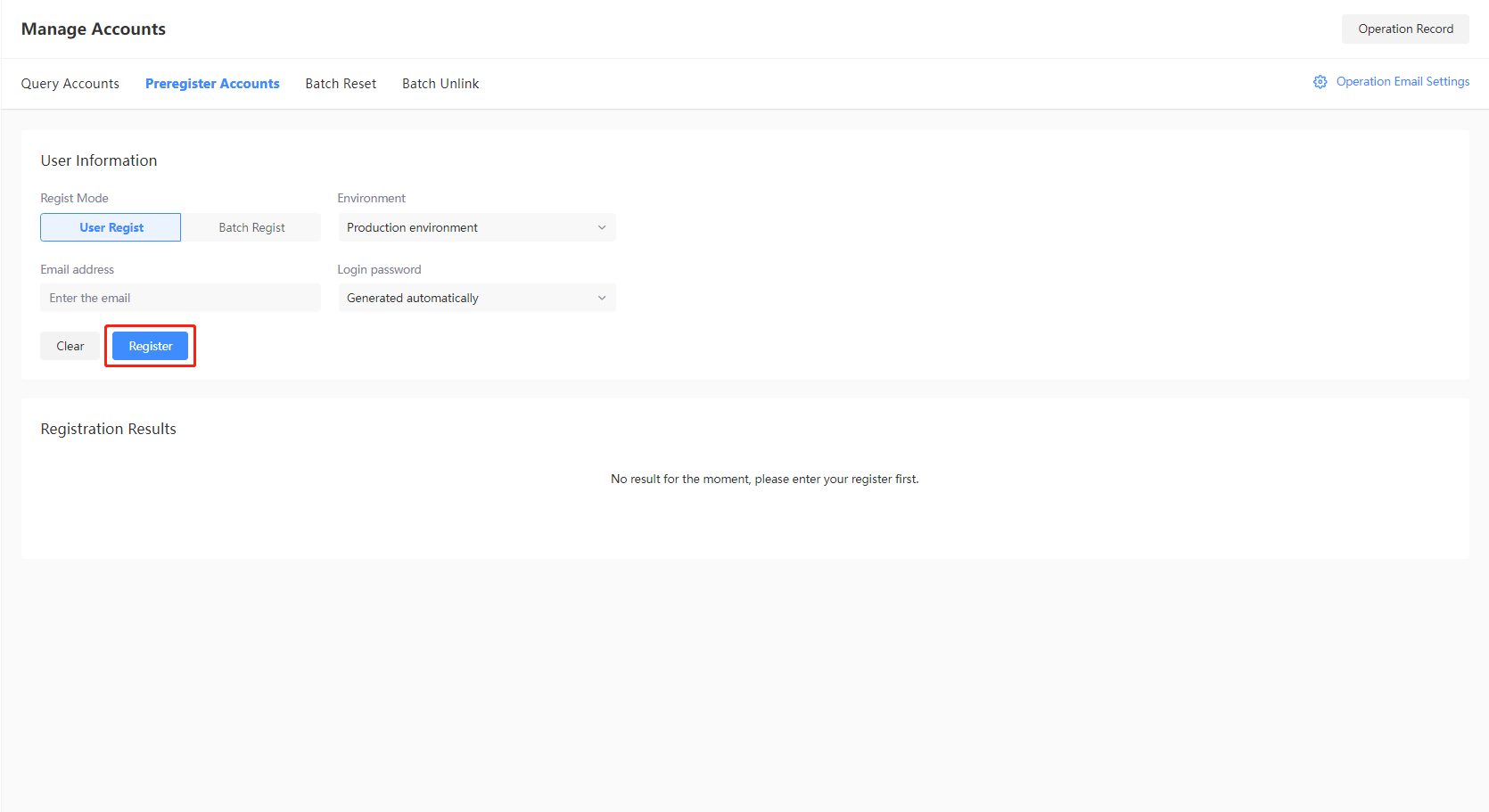Open the Operation Record

click(x=1404, y=29)
